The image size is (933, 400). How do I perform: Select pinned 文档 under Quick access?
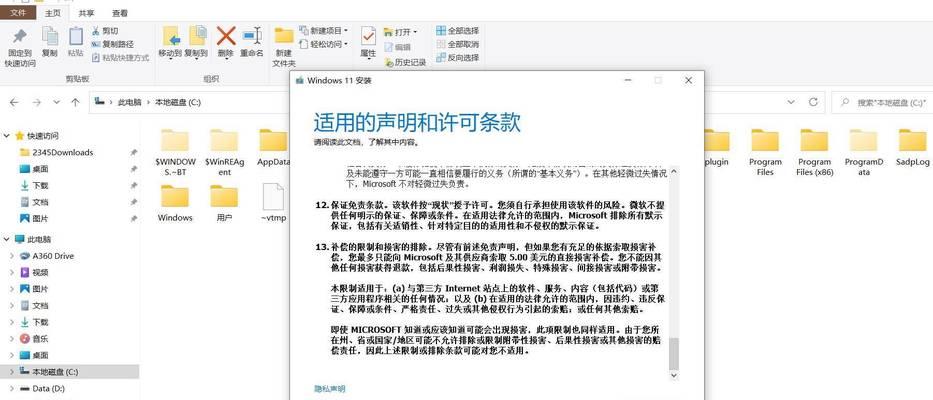[x=40, y=202]
